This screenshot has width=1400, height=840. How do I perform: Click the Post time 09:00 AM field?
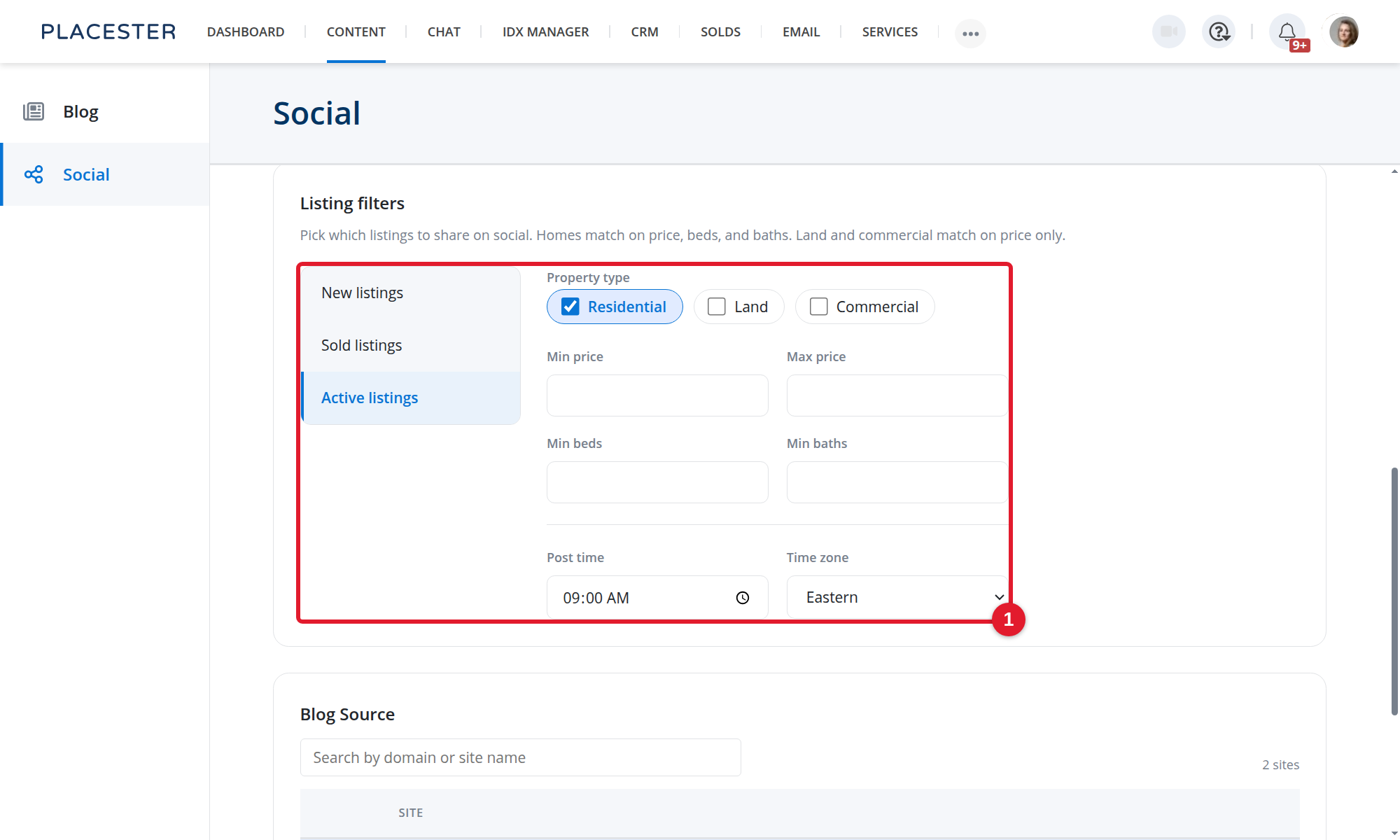pos(657,597)
